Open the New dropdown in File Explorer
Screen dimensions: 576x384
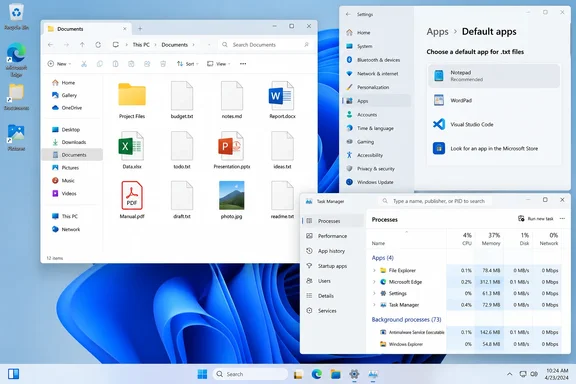60,64
